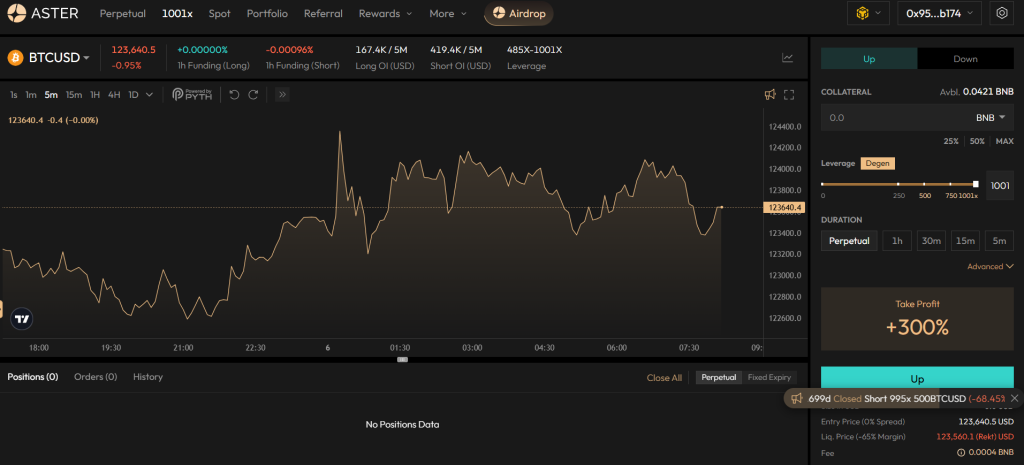Click the leverage slider at 500 mark
This screenshot has height=465, width=1024.
tap(924, 184)
